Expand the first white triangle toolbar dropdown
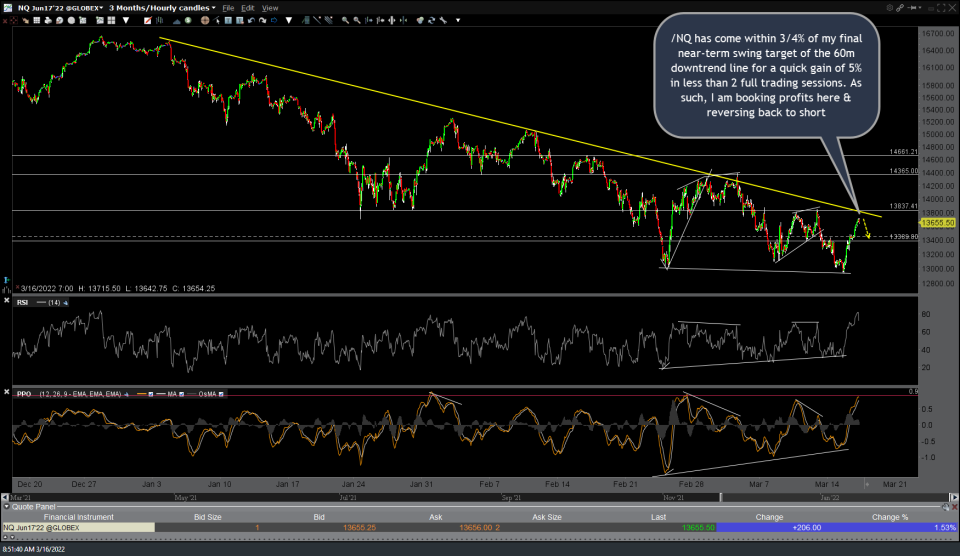Viewport: 960px width, 556px height. (126, 20)
